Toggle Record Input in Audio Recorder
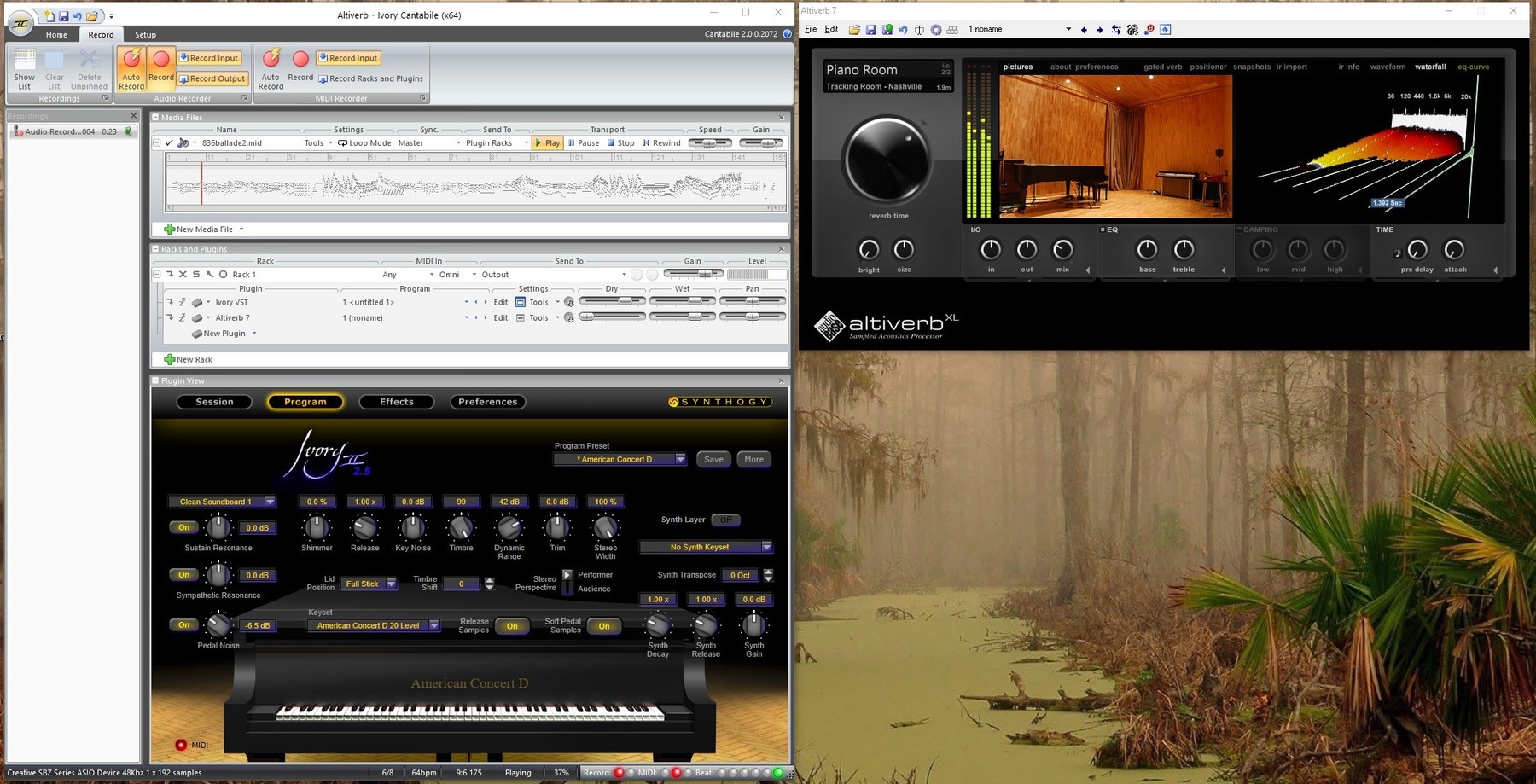1536x784 pixels. click(208, 58)
